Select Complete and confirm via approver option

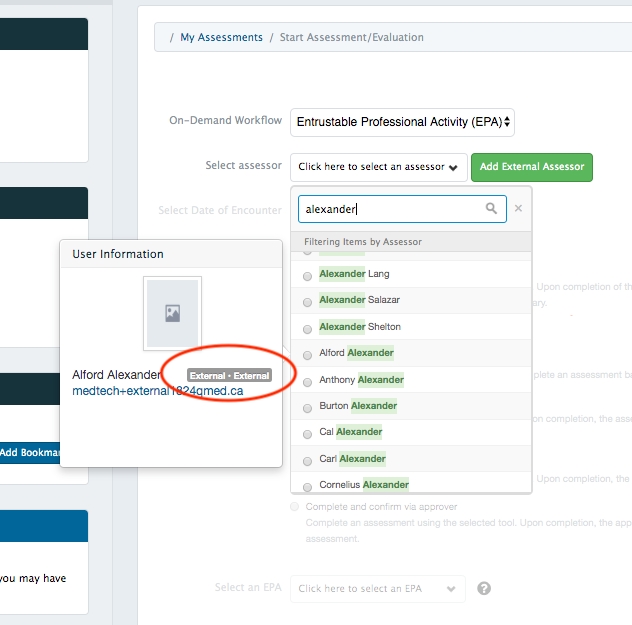(x=294, y=507)
